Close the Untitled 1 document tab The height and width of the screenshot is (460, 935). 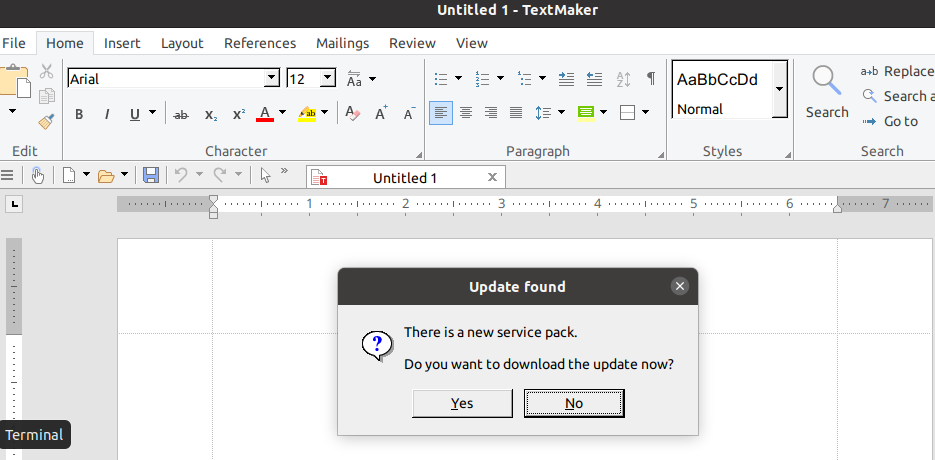click(492, 177)
